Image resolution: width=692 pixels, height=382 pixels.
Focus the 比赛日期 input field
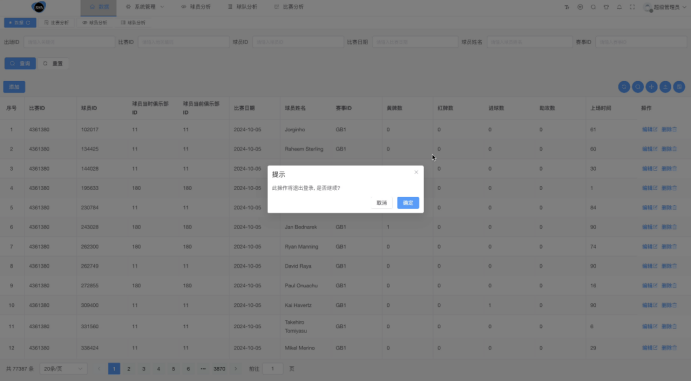coord(415,42)
